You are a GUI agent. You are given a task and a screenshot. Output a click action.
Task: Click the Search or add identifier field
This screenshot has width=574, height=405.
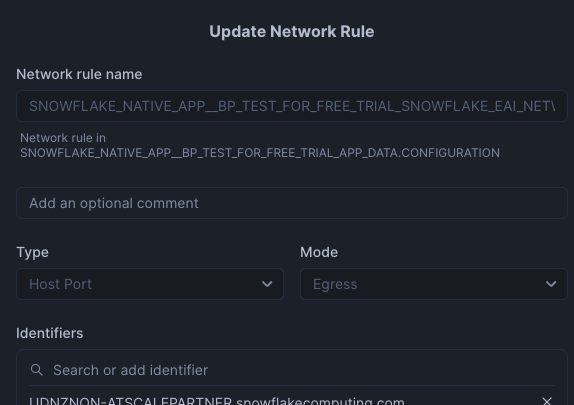click(x=292, y=370)
